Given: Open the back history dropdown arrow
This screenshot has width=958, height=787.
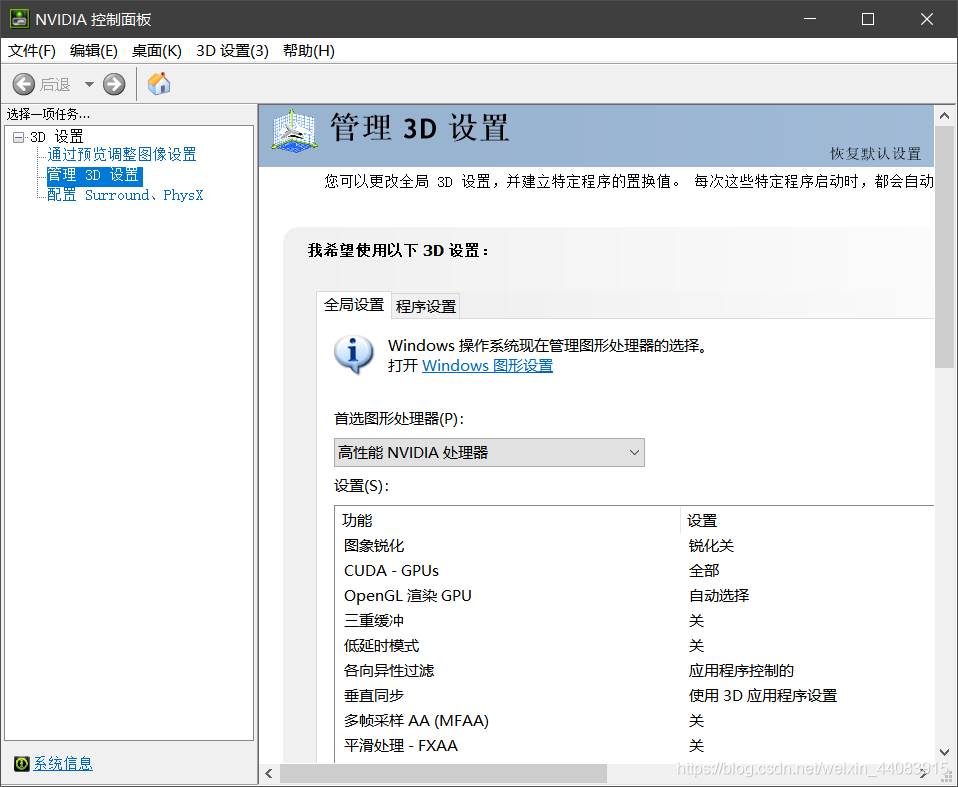Looking at the screenshot, I should [89, 84].
